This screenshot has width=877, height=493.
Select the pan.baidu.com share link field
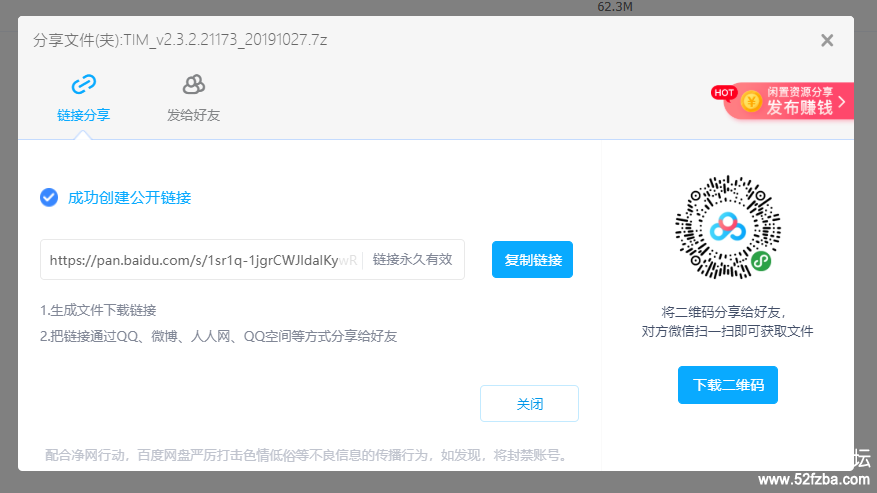tap(252, 260)
